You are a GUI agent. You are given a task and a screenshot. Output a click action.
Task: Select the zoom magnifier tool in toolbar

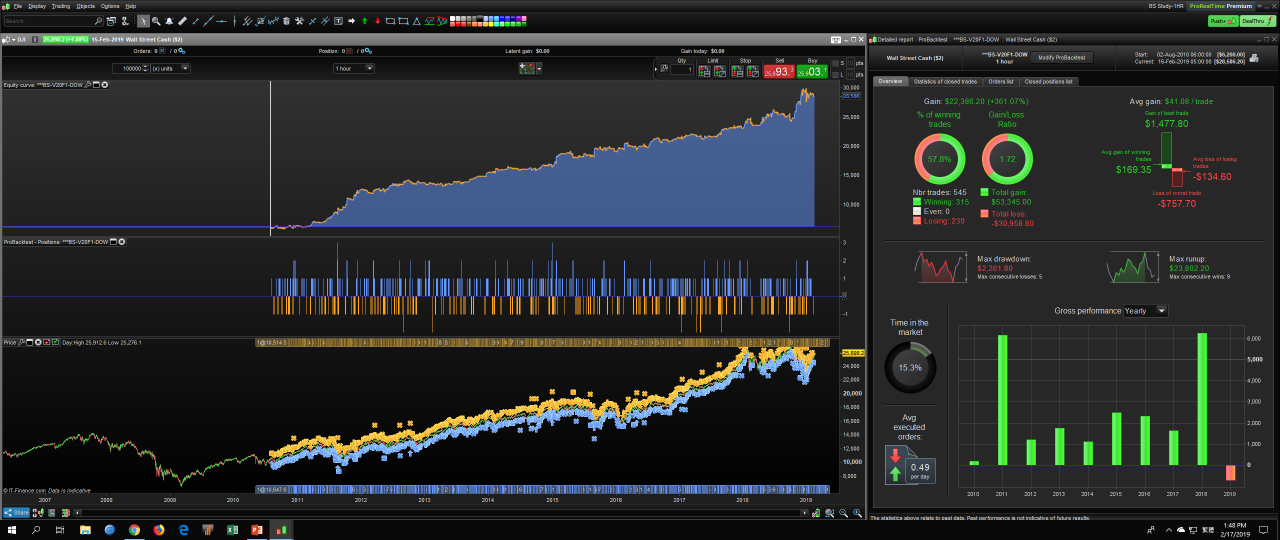[x=156, y=20]
